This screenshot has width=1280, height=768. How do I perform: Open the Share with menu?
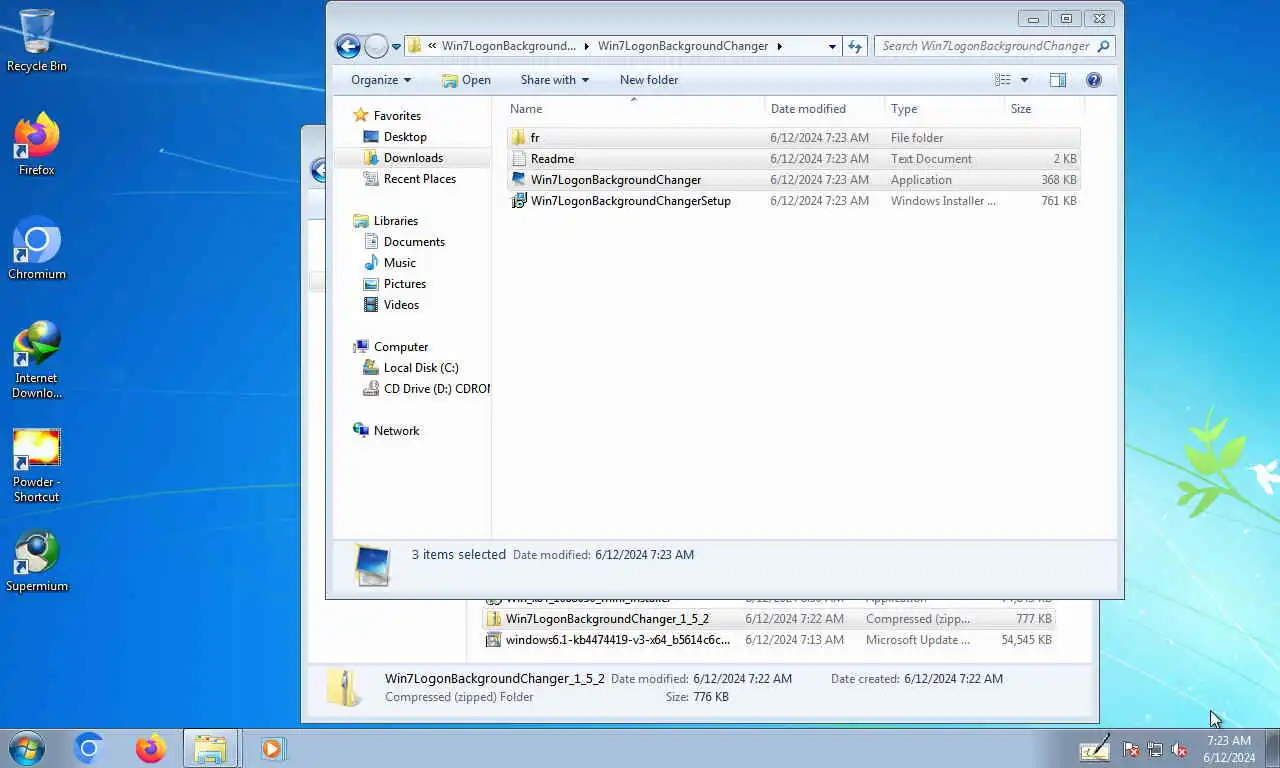point(555,80)
